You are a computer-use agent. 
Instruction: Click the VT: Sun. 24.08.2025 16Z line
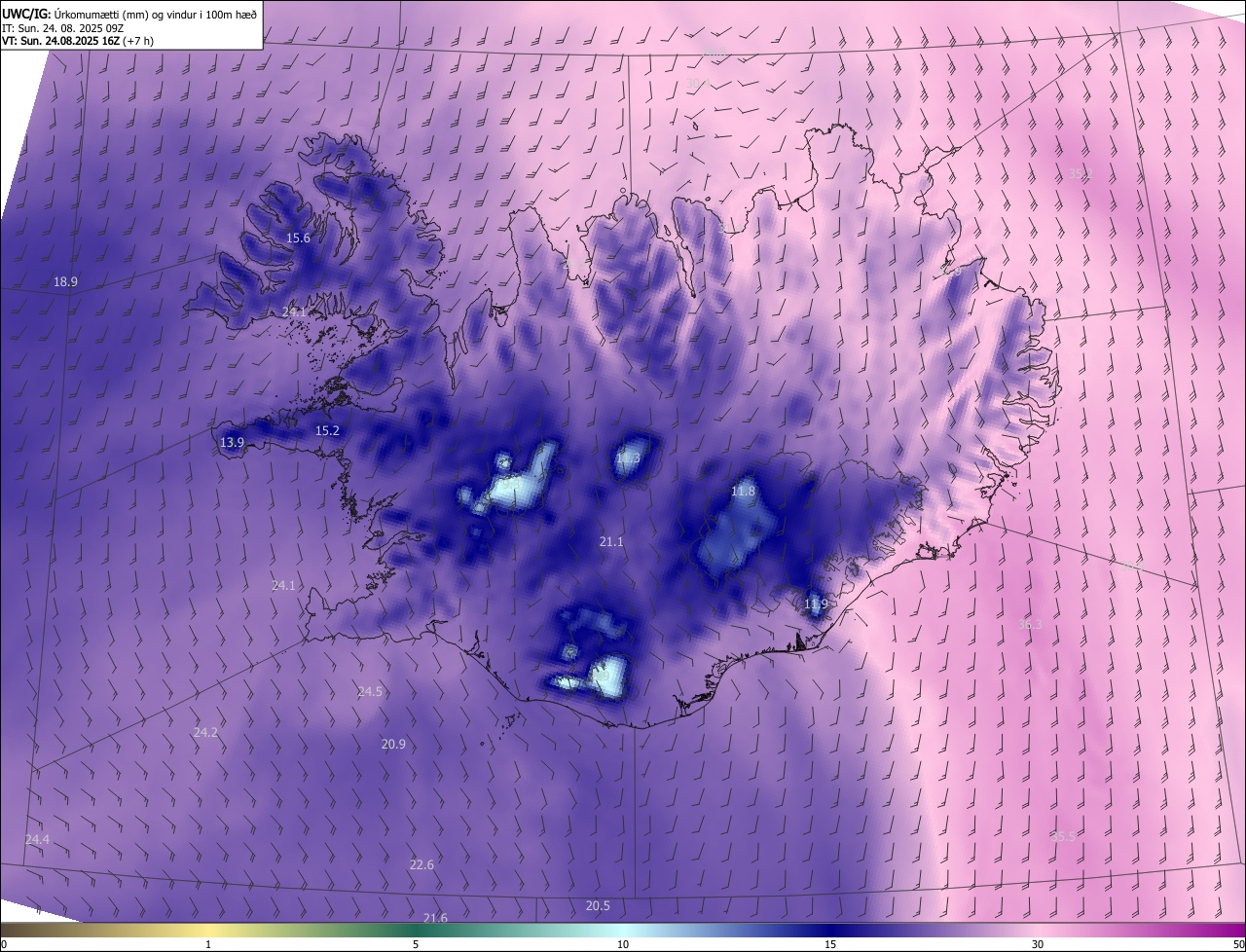(78, 41)
